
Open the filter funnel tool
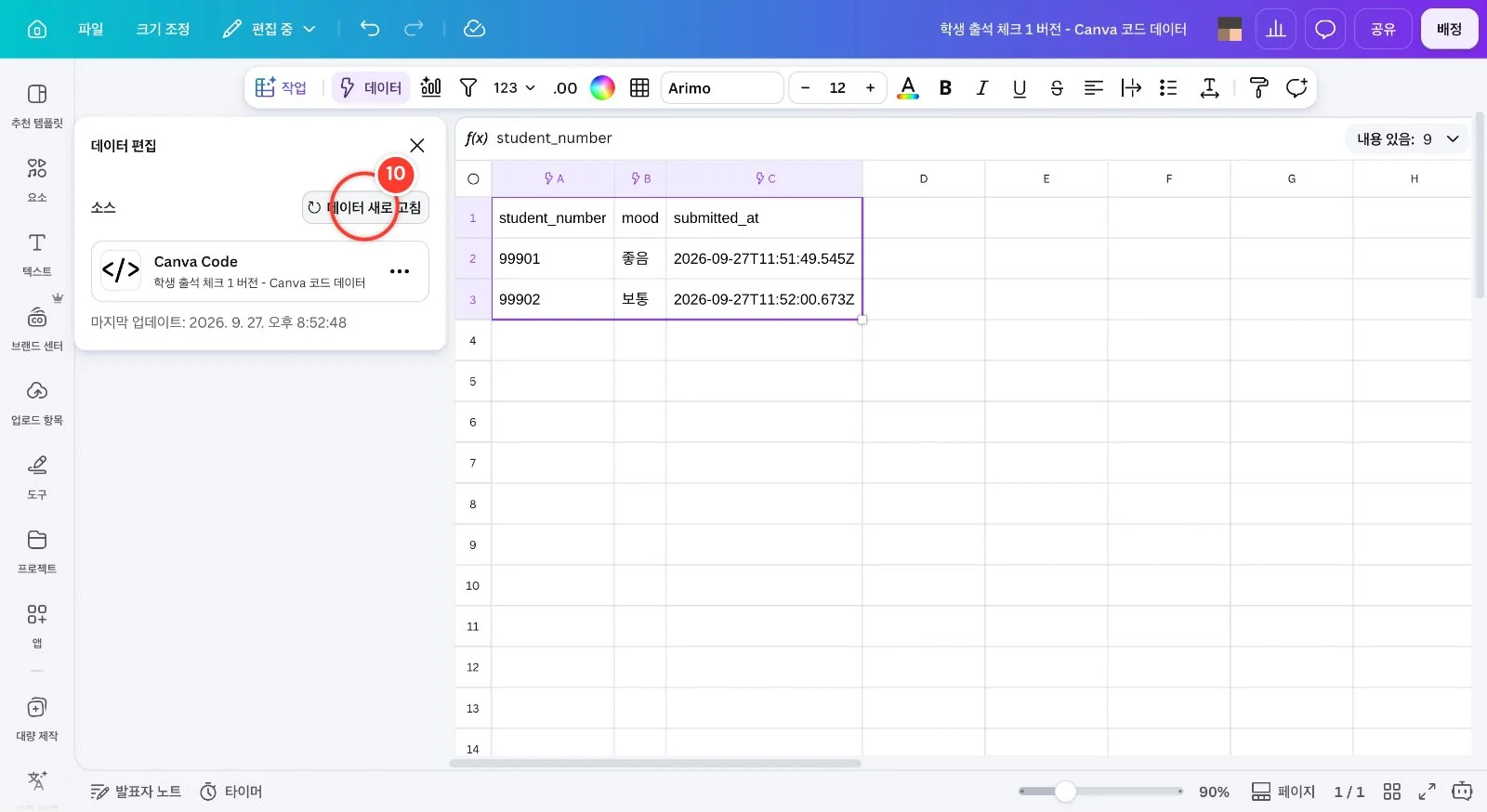468,87
